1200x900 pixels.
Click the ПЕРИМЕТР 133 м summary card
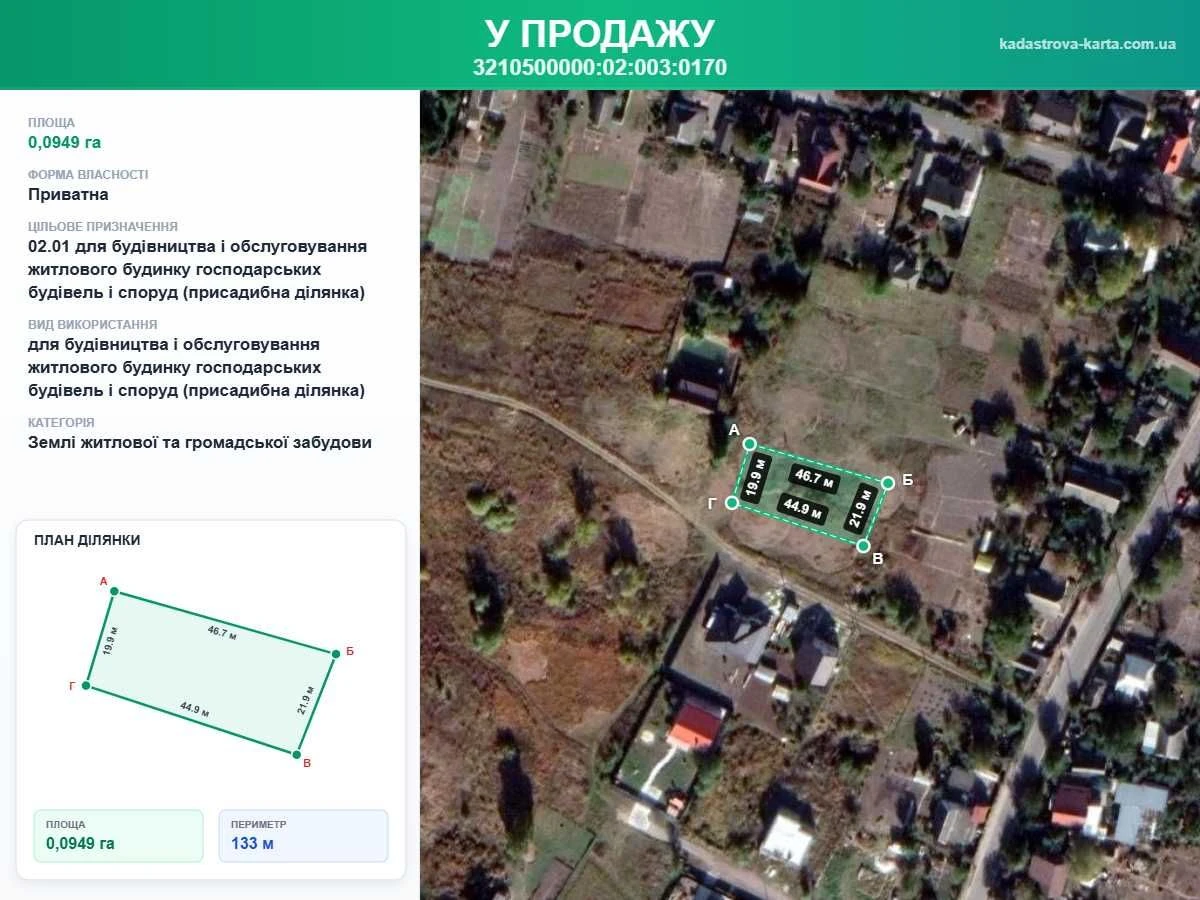point(303,835)
